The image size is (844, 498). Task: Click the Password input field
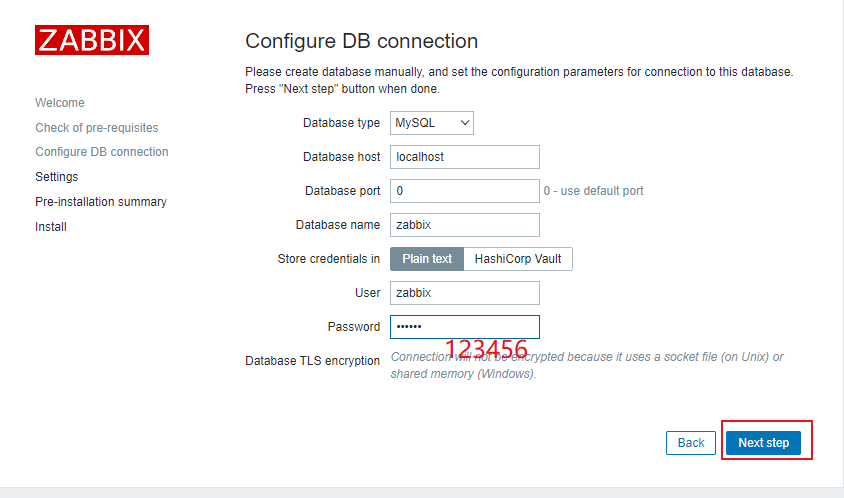(x=465, y=327)
